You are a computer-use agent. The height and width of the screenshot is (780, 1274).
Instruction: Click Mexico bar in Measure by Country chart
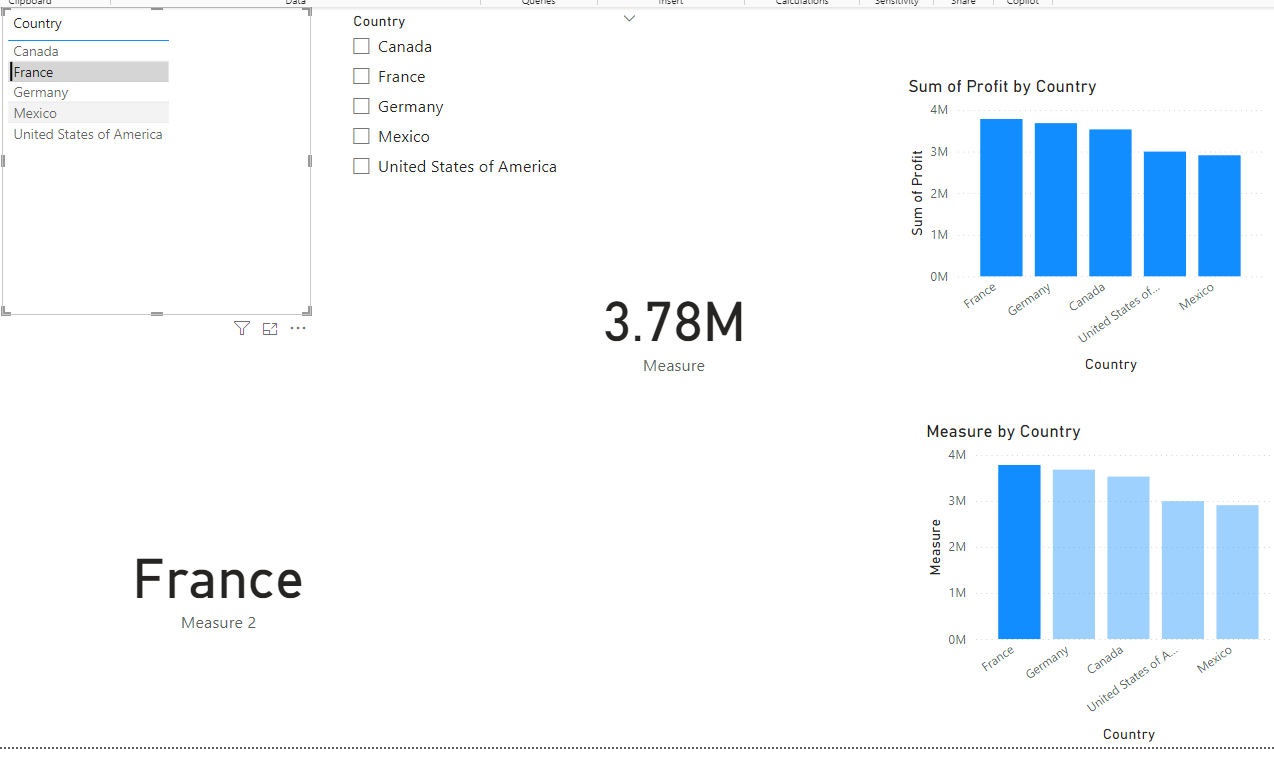point(1237,572)
